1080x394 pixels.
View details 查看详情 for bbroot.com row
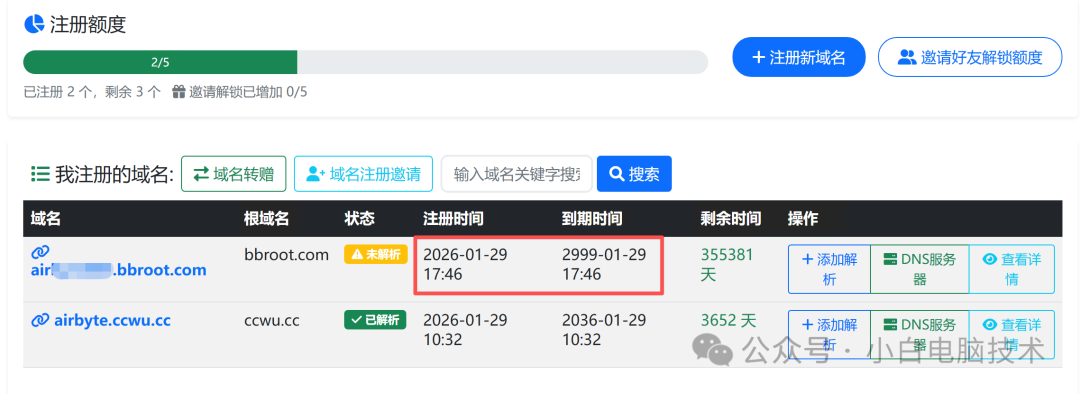[1011, 269]
